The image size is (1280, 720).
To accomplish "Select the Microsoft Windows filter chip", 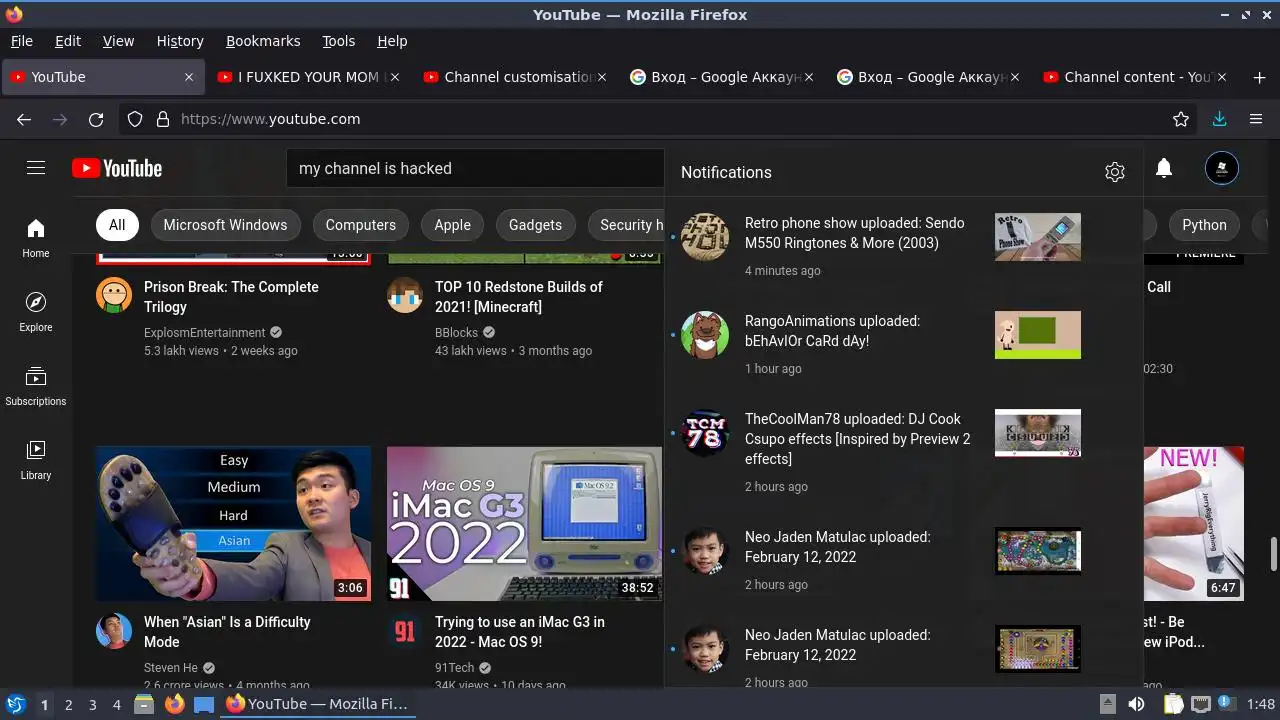I will [x=225, y=225].
